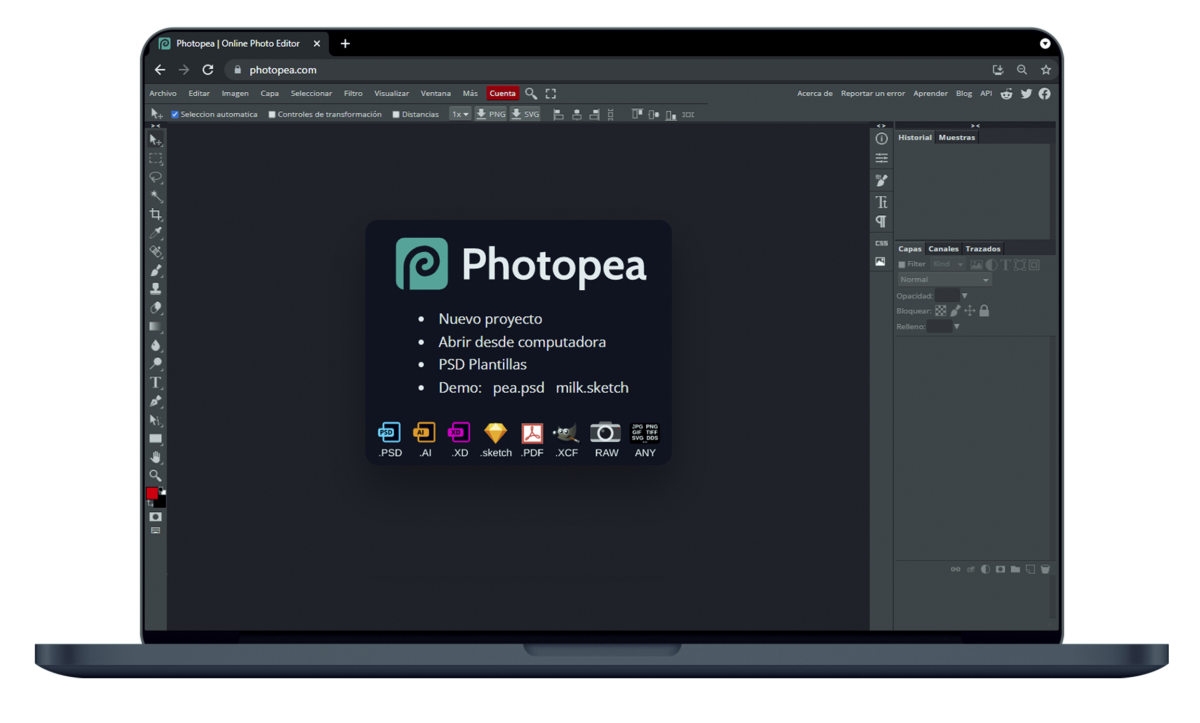The image size is (1200, 723).
Task: Open PSD Plantillas link
Action: 482,364
